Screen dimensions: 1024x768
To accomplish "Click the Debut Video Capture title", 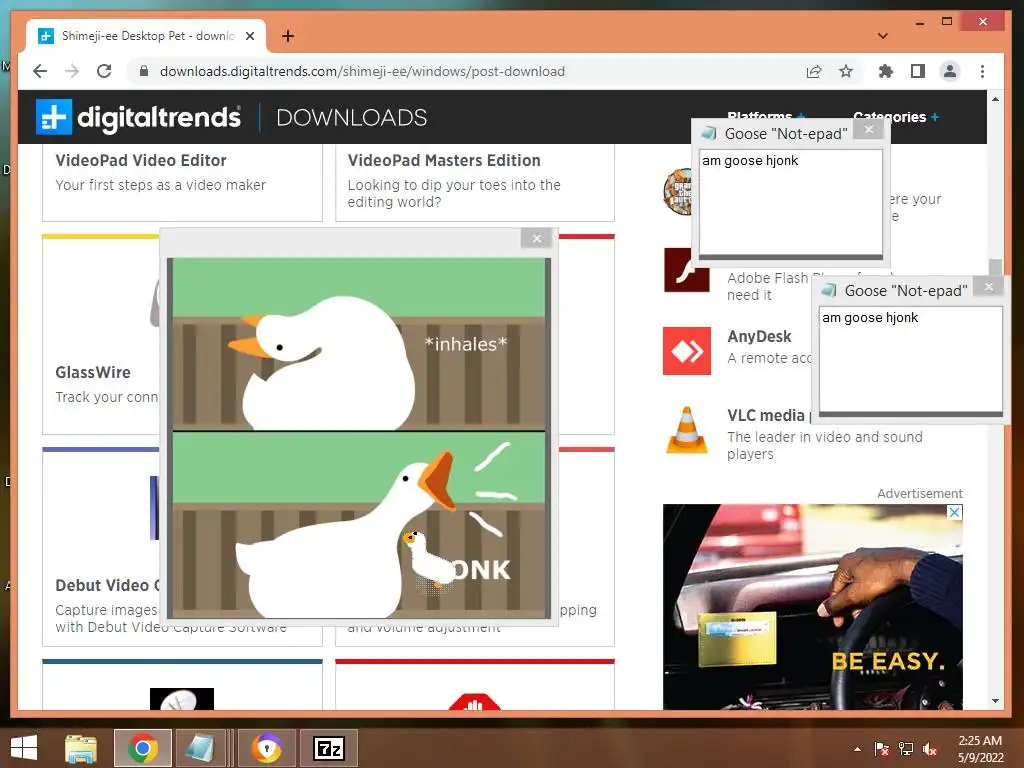I will 108,585.
